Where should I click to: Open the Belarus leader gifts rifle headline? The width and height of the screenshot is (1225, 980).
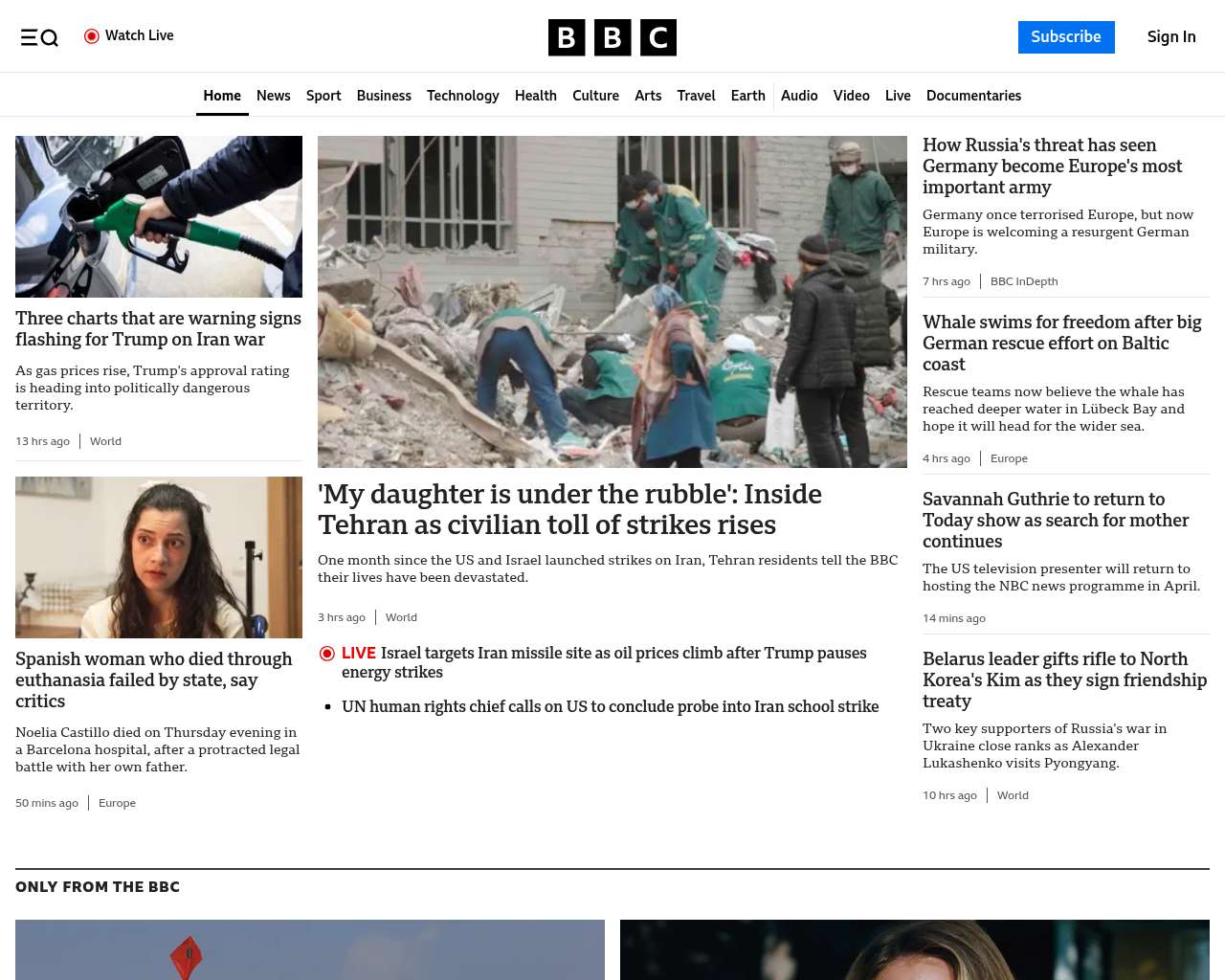[1064, 679]
